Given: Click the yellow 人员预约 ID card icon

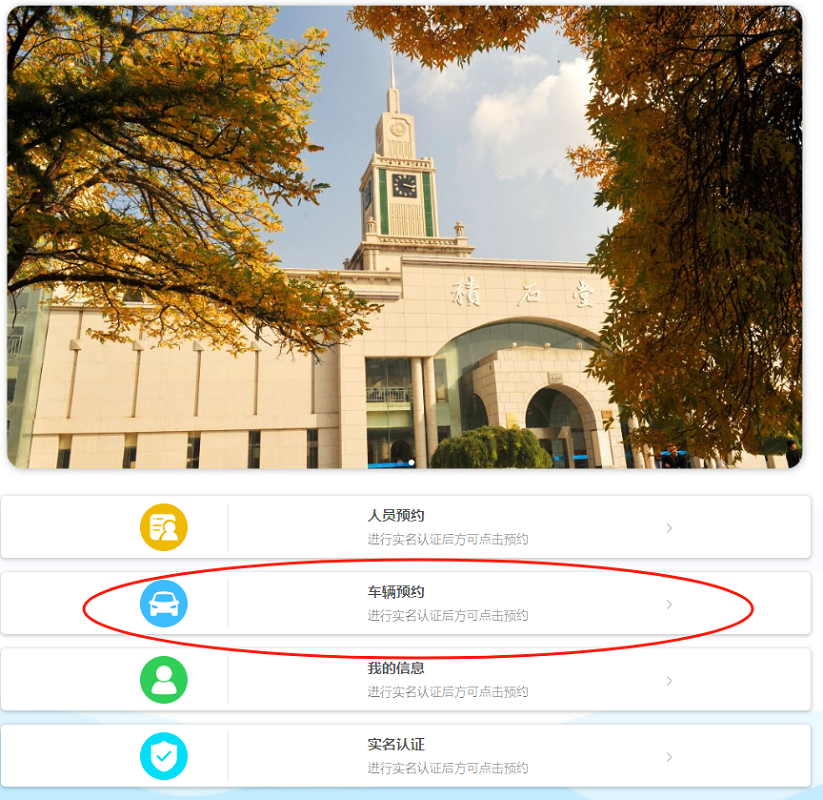Looking at the screenshot, I should click(x=164, y=527).
